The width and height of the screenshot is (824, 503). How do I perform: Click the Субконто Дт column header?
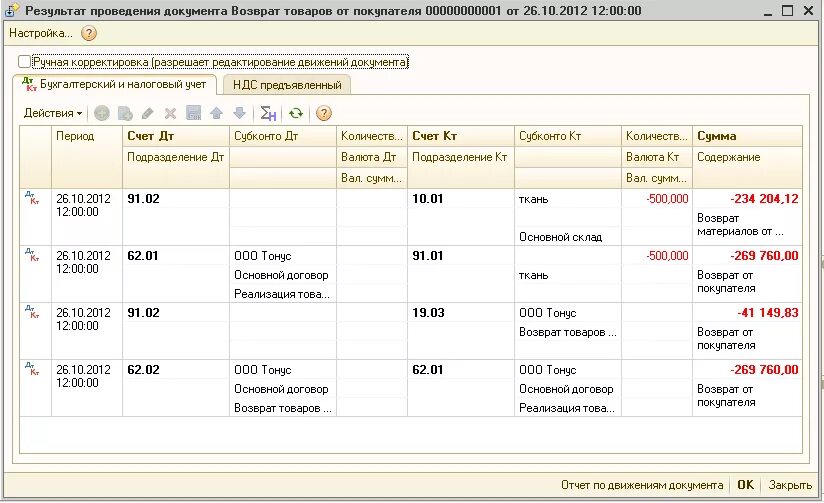[x=283, y=136]
